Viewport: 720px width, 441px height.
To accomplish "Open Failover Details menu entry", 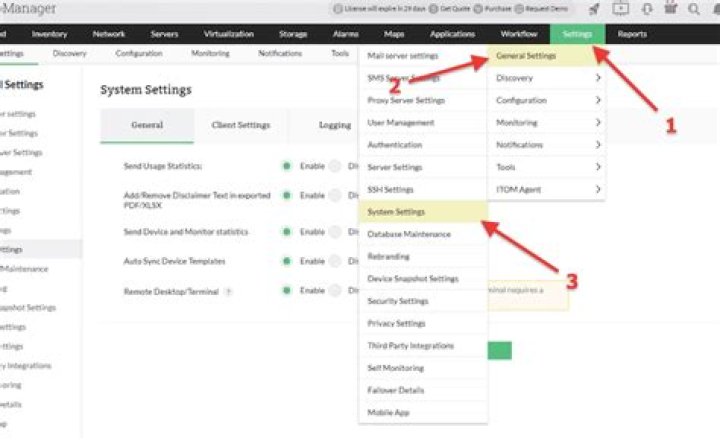I will click(x=422, y=390).
